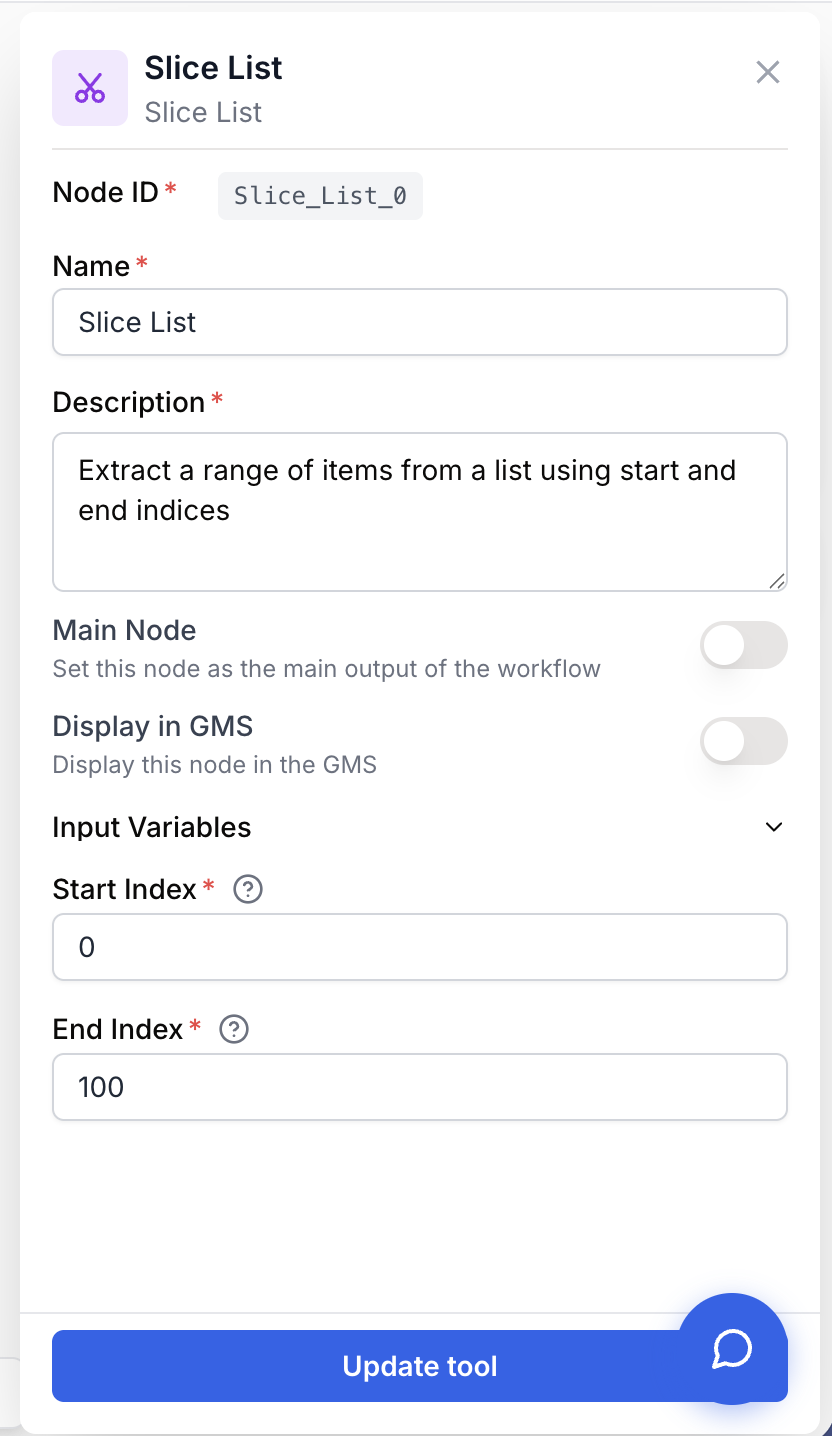832x1436 pixels.
Task: Click the Input Variables section header
Action: pyautogui.click(x=420, y=827)
